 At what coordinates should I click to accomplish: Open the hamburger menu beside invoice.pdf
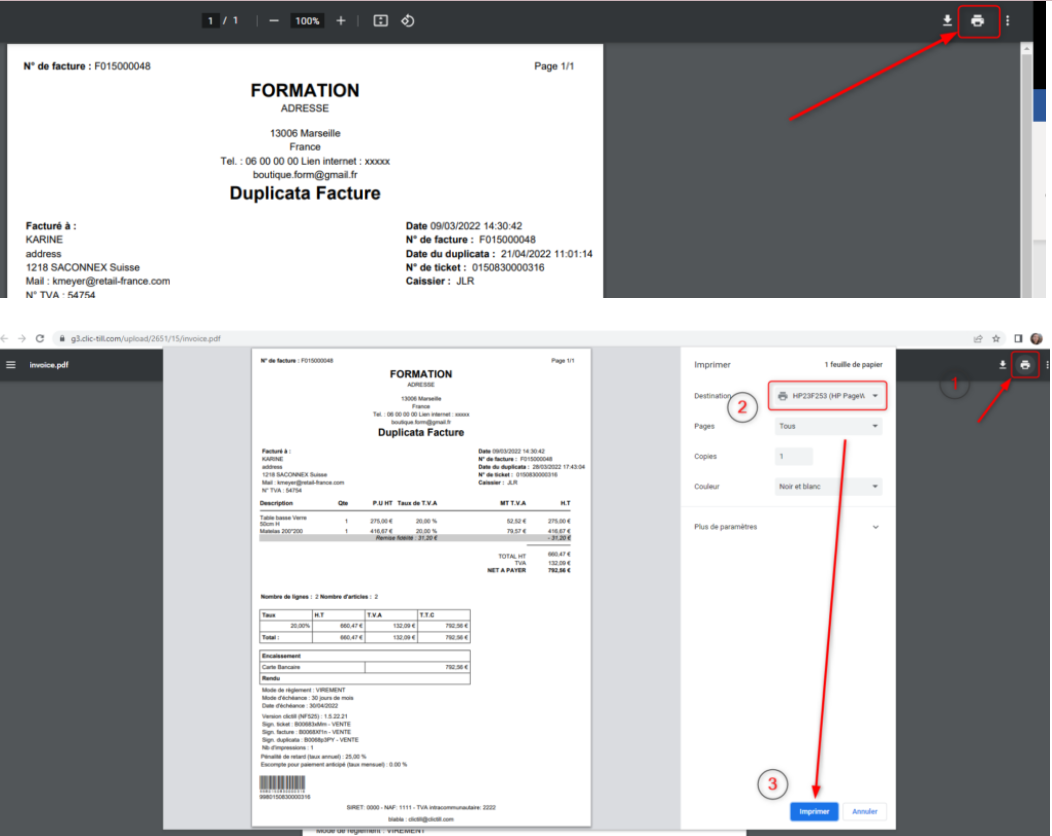coord(11,365)
